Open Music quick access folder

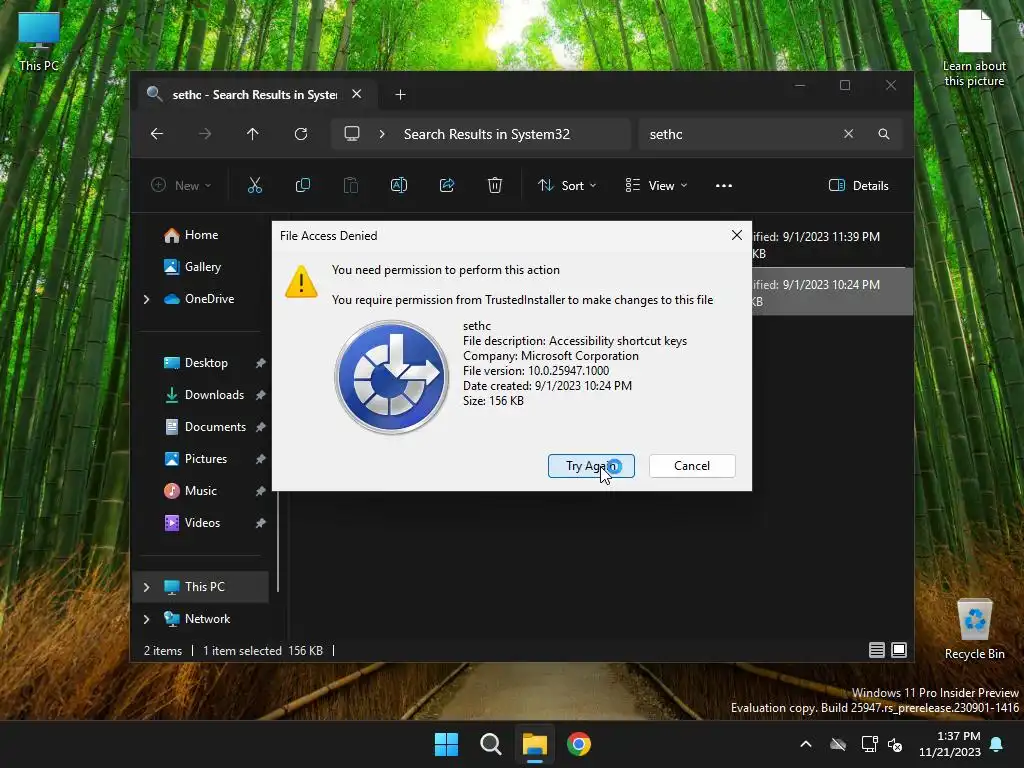pyautogui.click(x=200, y=490)
